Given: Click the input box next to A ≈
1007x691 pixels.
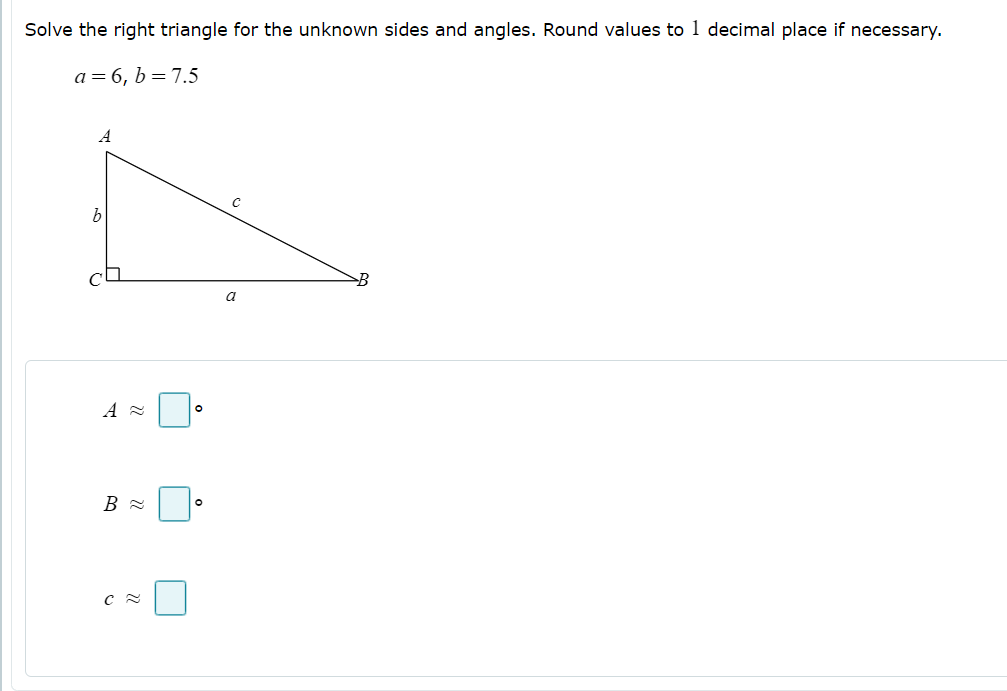Looking at the screenshot, I should click(x=173, y=408).
